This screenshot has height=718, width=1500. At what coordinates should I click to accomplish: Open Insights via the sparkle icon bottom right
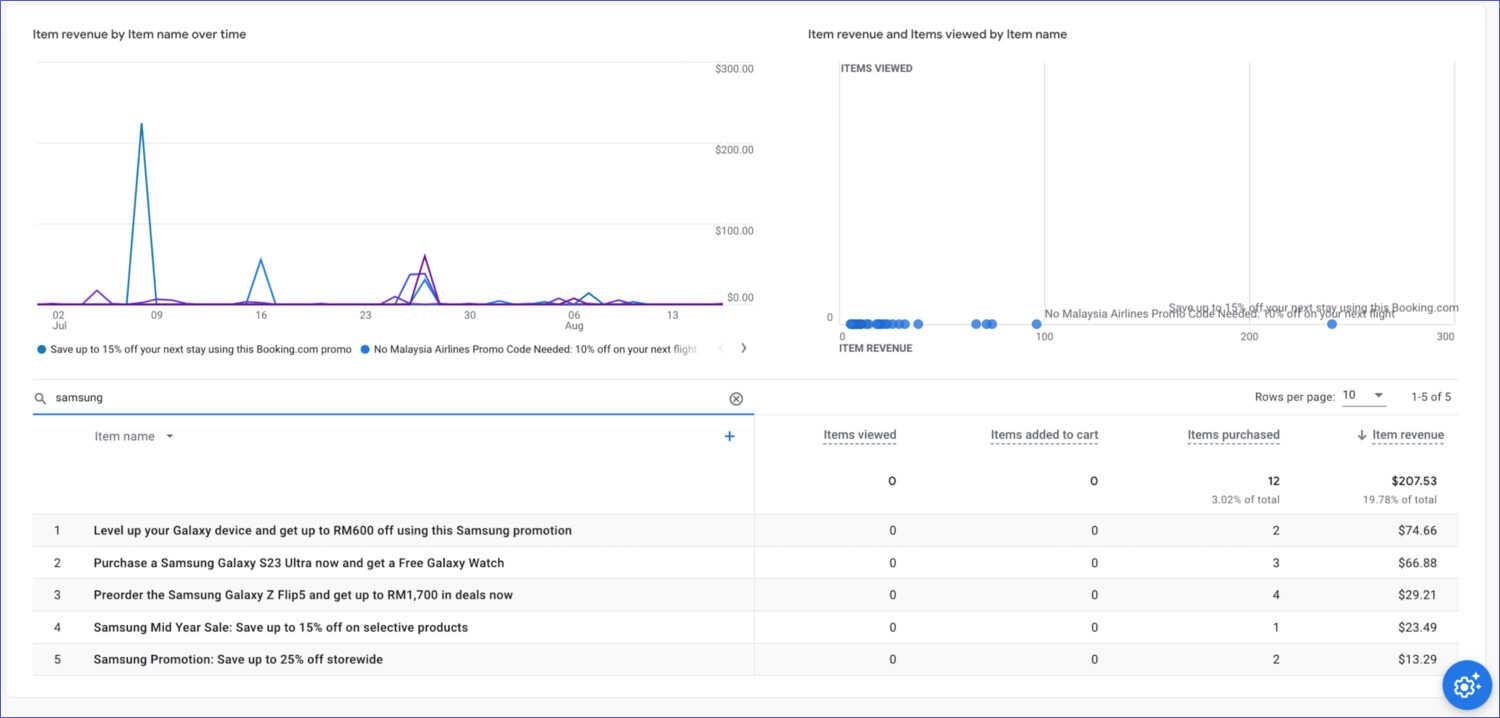[1466, 685]
